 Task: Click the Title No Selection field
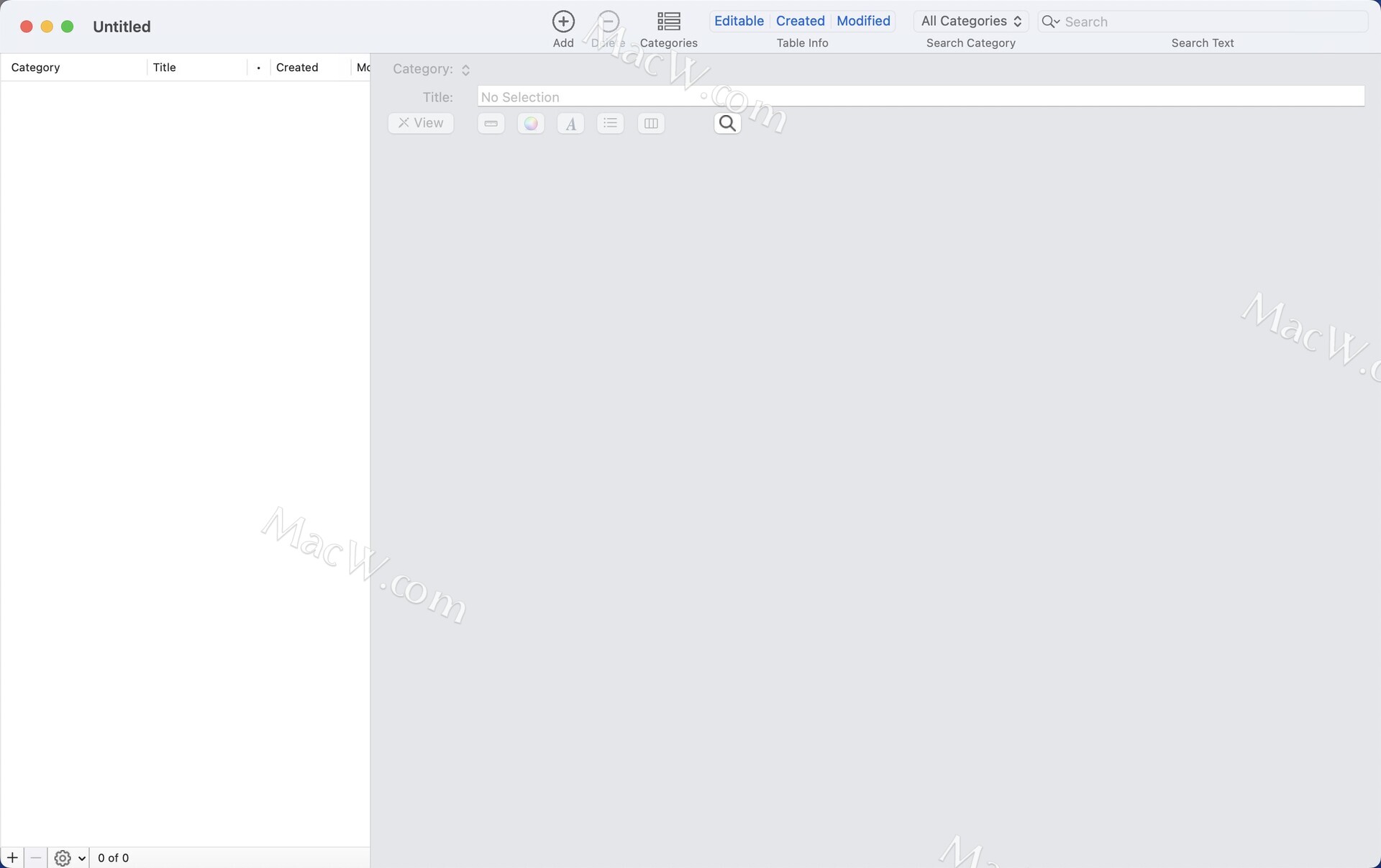point(921,96)
